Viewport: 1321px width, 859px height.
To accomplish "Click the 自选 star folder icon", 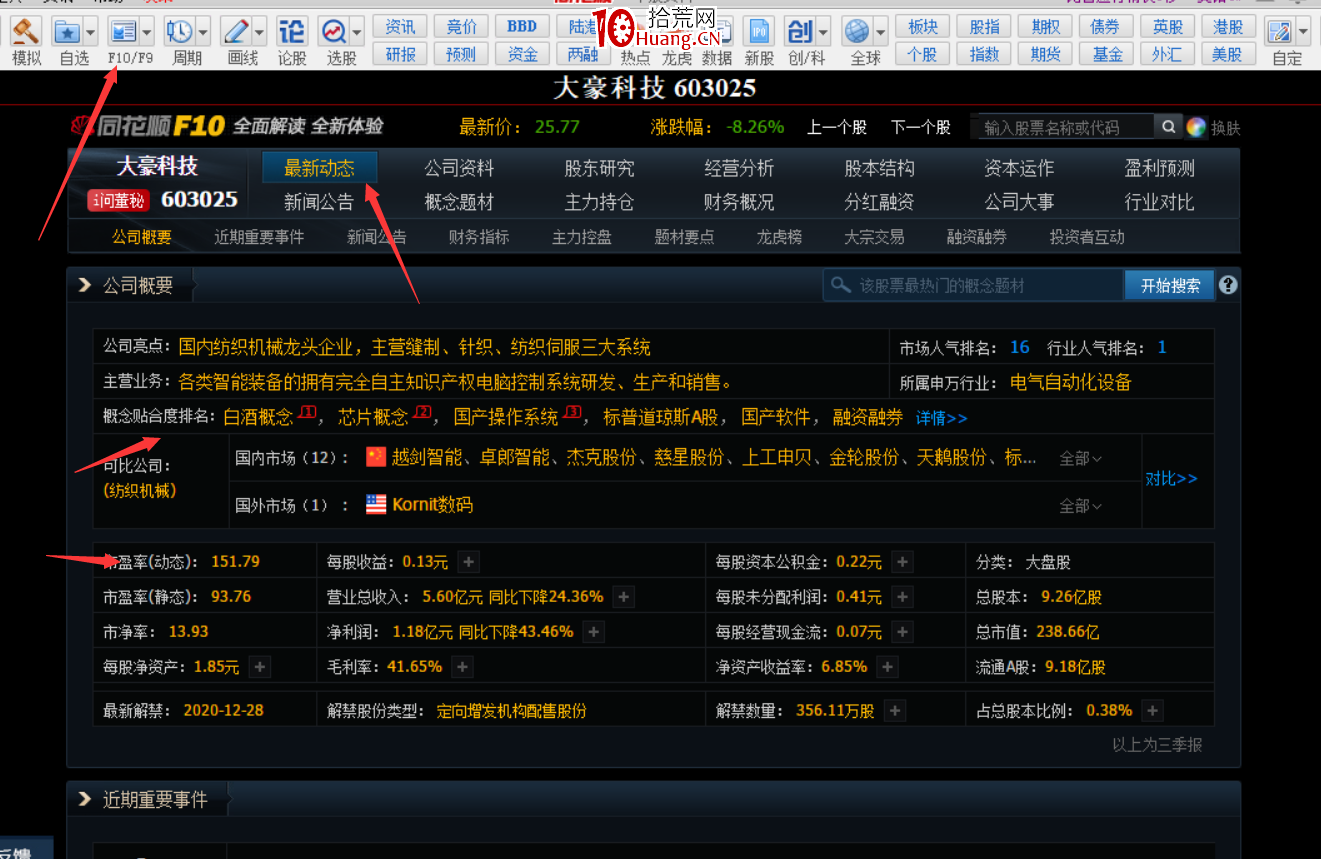I will pos(67,31).
